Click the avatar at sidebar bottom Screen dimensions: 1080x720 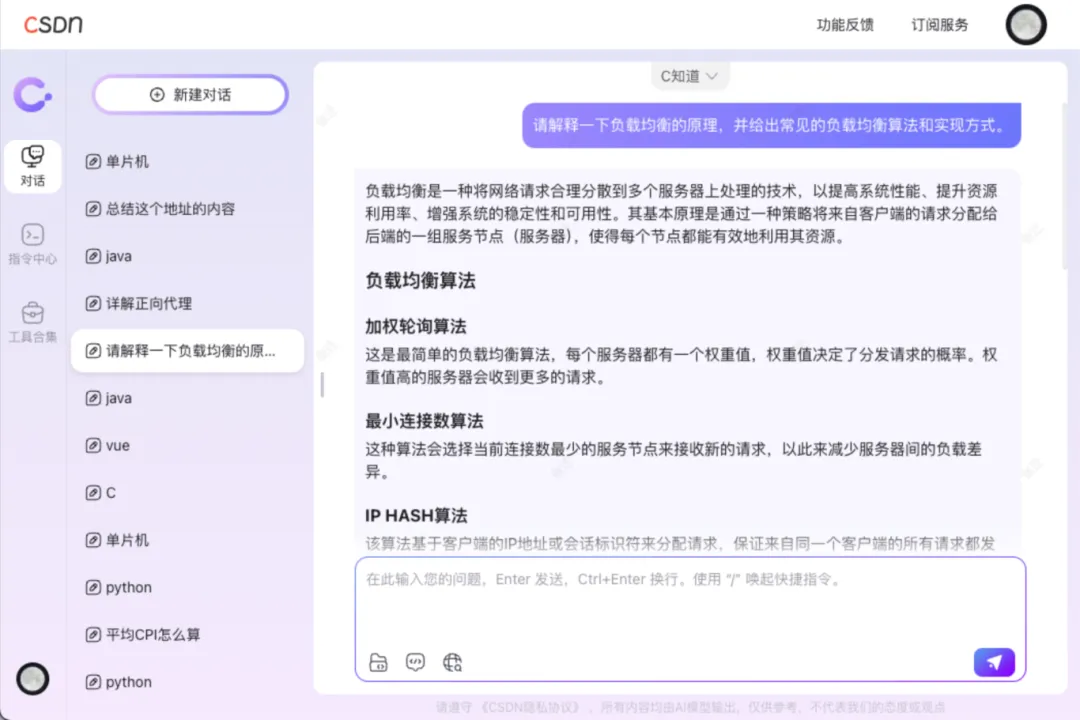[x=32, y=679]
